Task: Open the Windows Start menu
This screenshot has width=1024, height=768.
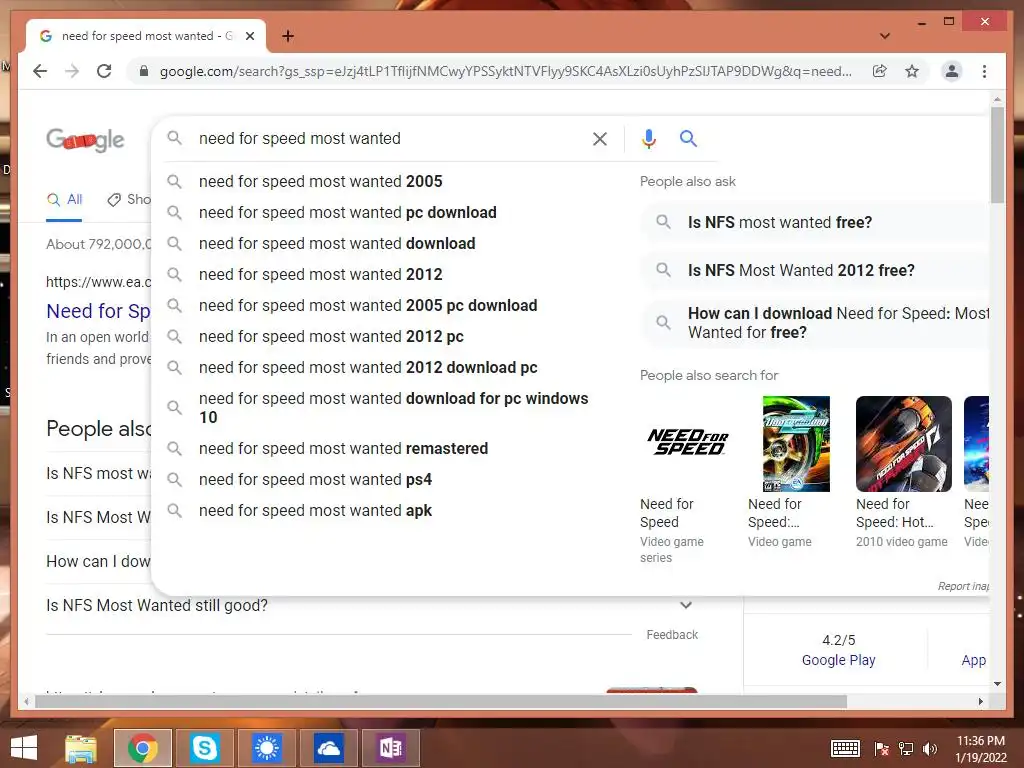Action: tap(24, 748)
